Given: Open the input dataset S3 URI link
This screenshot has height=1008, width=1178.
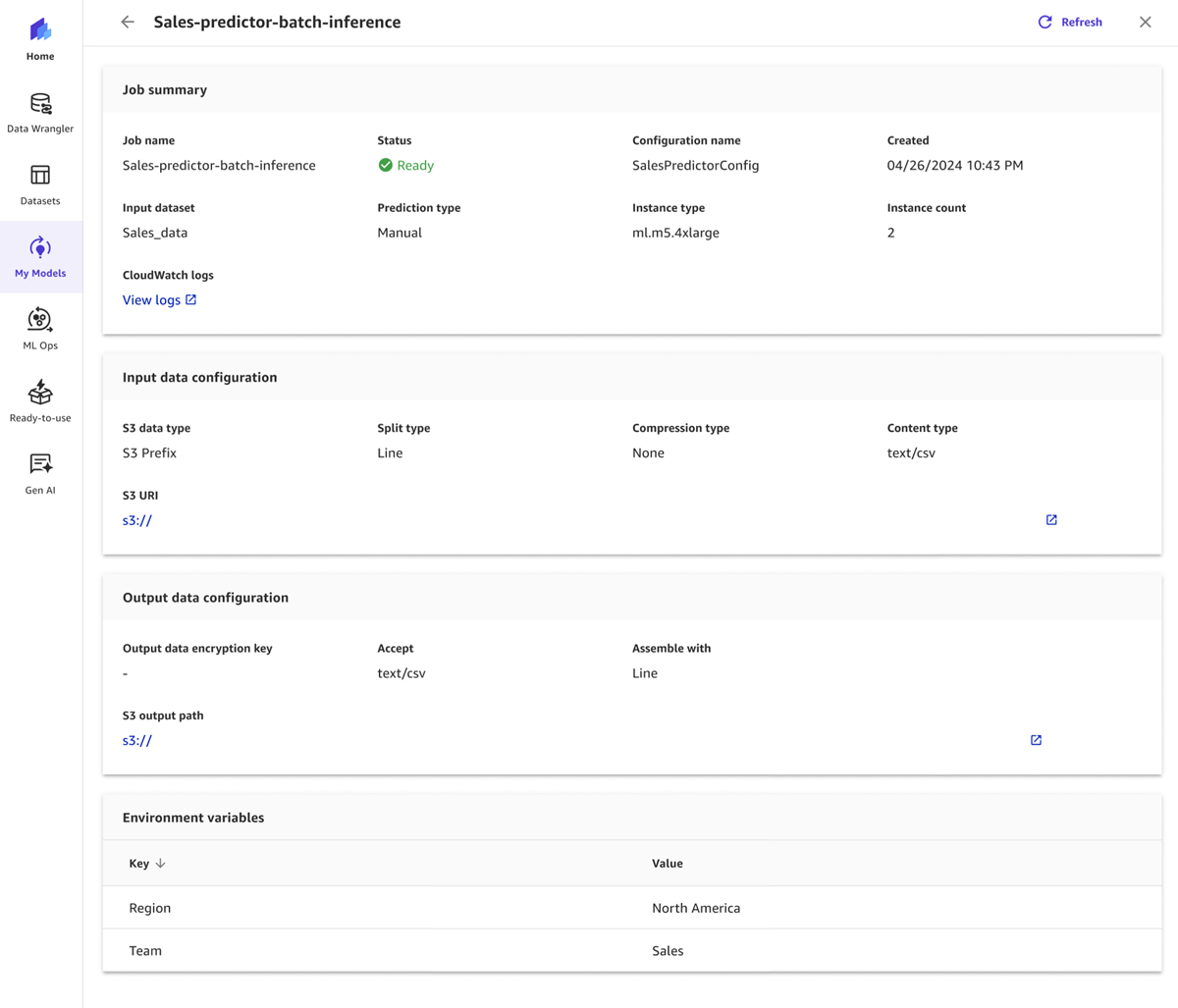Looking at the screenshot, I should point(137,520).
